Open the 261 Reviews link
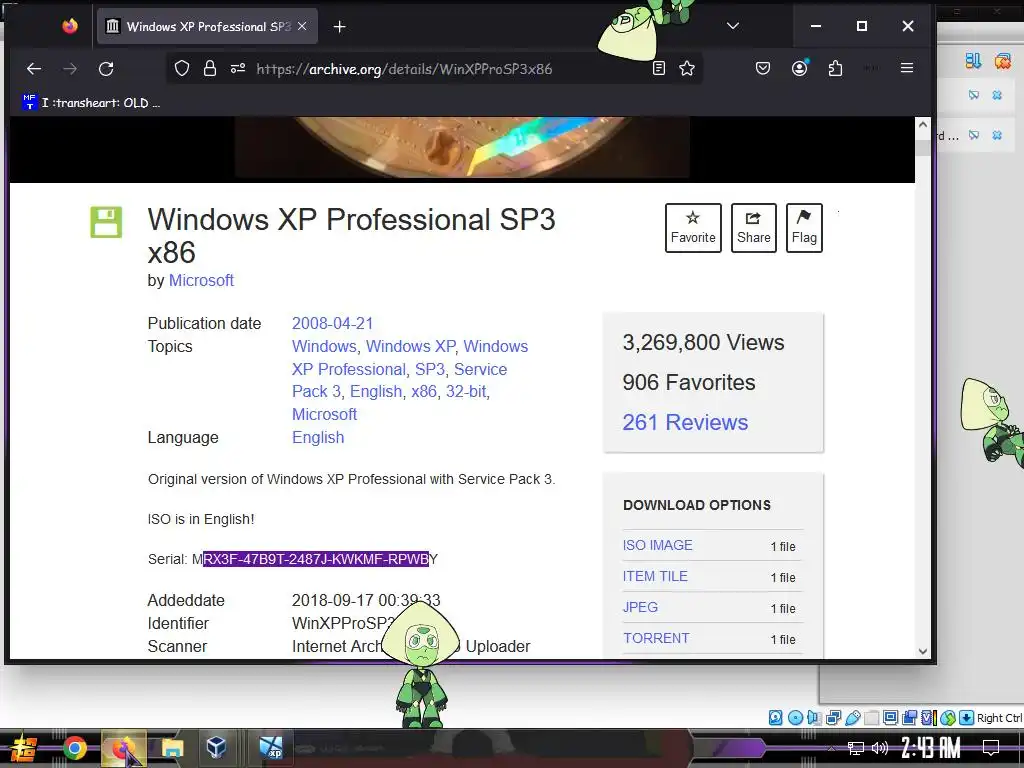The width and height of the screenshot is (1024, 768). 685,423
